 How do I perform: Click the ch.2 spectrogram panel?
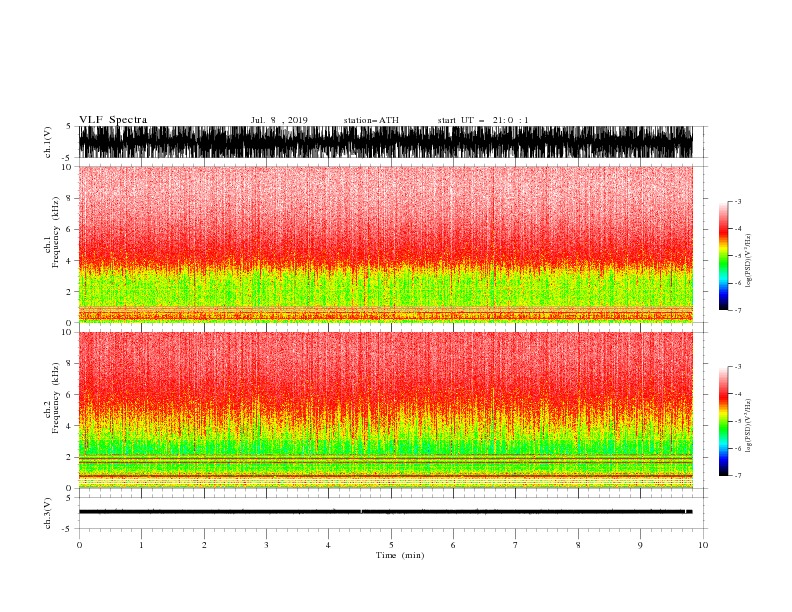[385, 410]
